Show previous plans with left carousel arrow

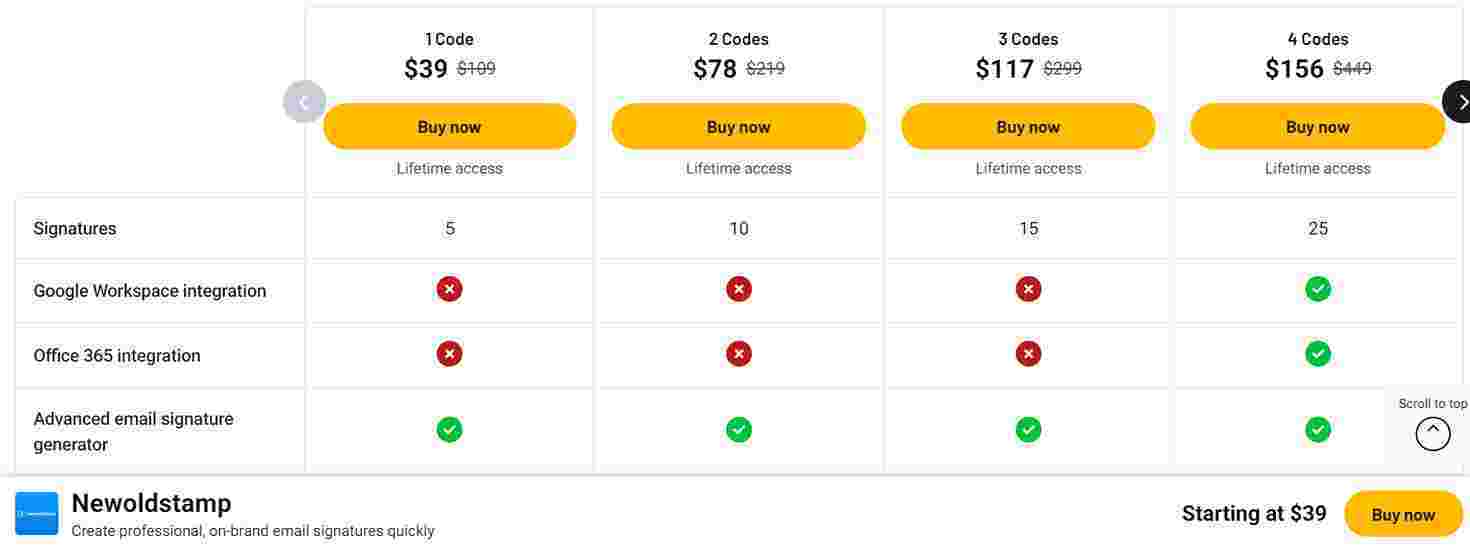[304, 102]
